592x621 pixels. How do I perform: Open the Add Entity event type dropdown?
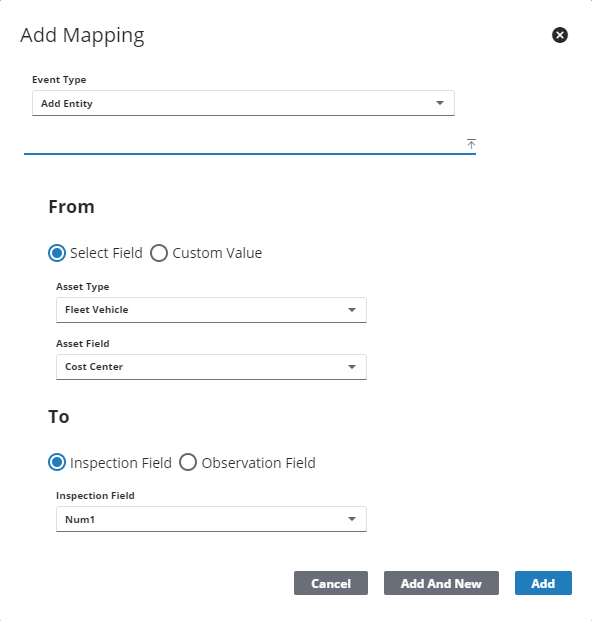click(x=243, y=103)
